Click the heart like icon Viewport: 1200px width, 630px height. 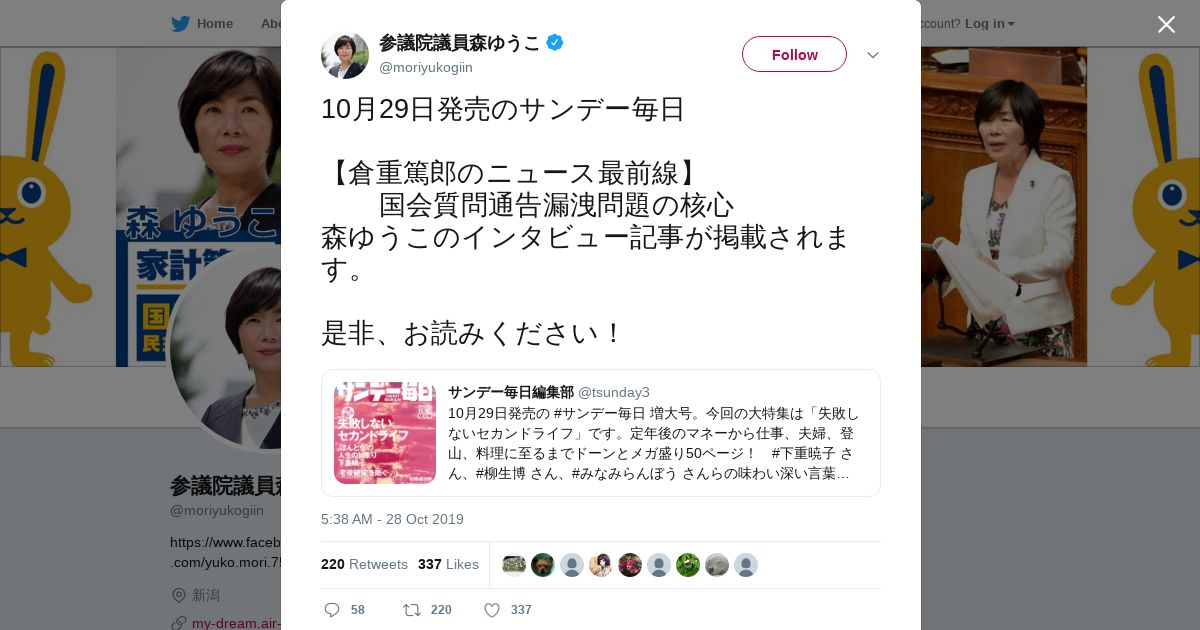[x=492, y=610]
